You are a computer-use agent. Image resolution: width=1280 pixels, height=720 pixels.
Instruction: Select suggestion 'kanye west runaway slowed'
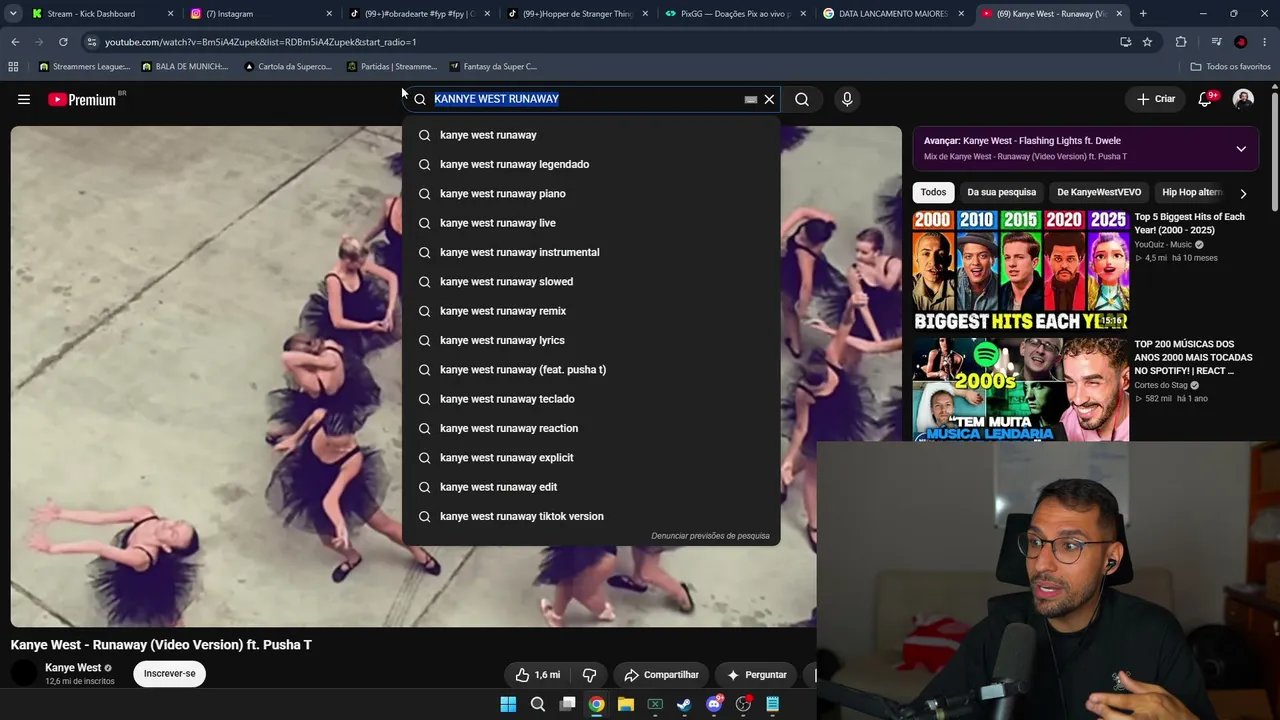point(591,281)
